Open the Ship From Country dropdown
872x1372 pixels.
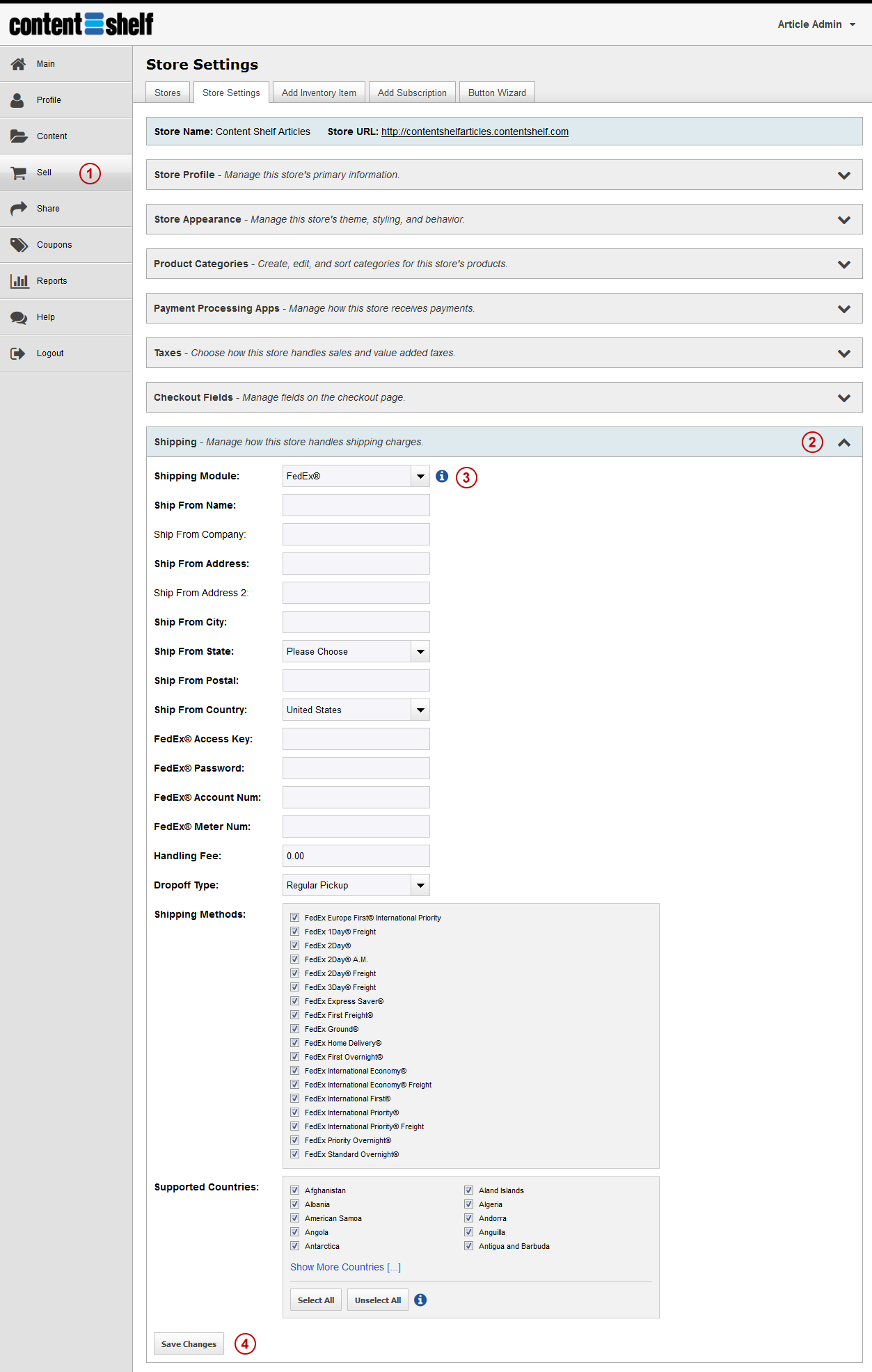point(356,710)
